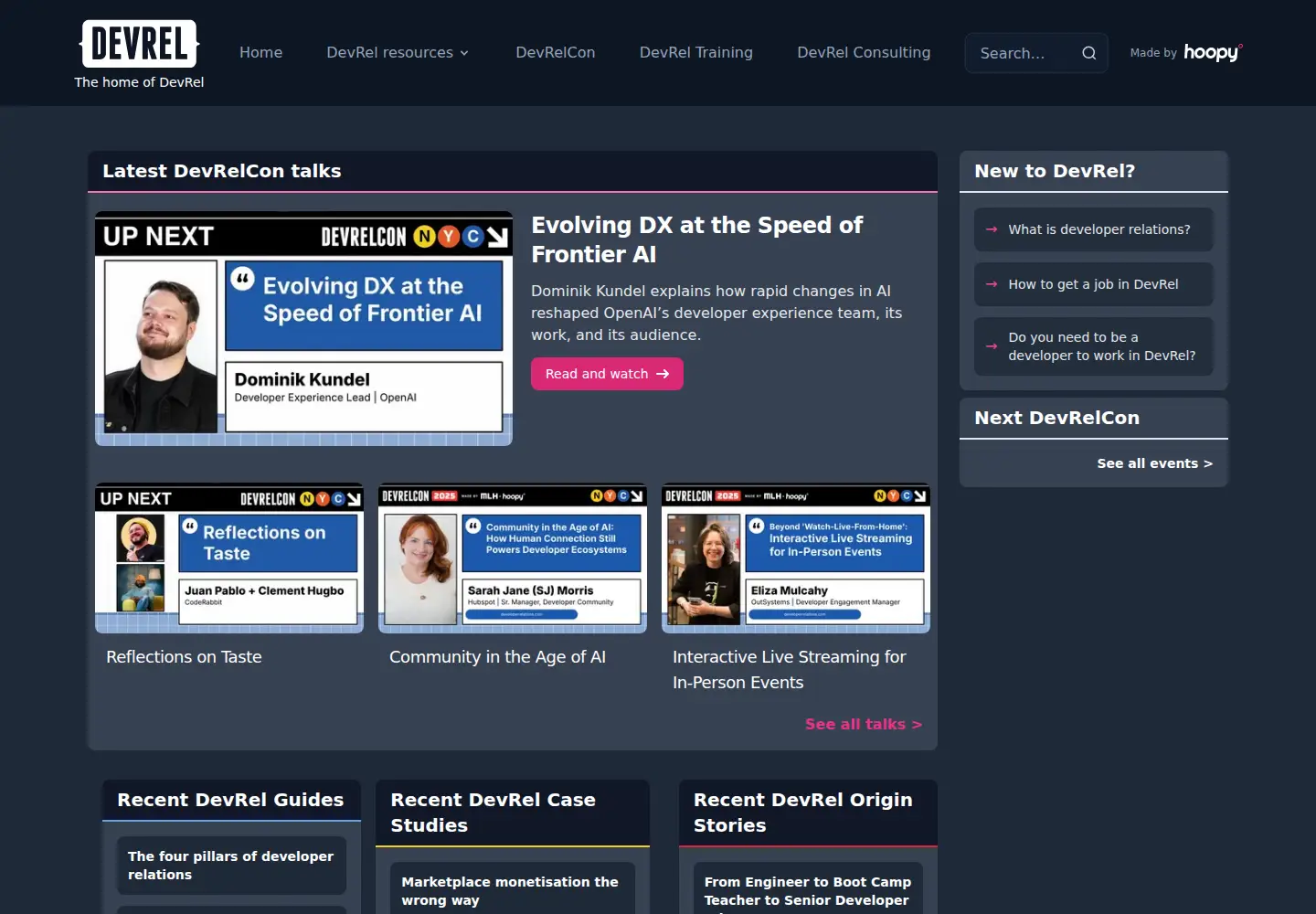Click the Recent DevRel Guides heading
The width and height of the screenshot is (1316, 914).
[x=230, y=800]
